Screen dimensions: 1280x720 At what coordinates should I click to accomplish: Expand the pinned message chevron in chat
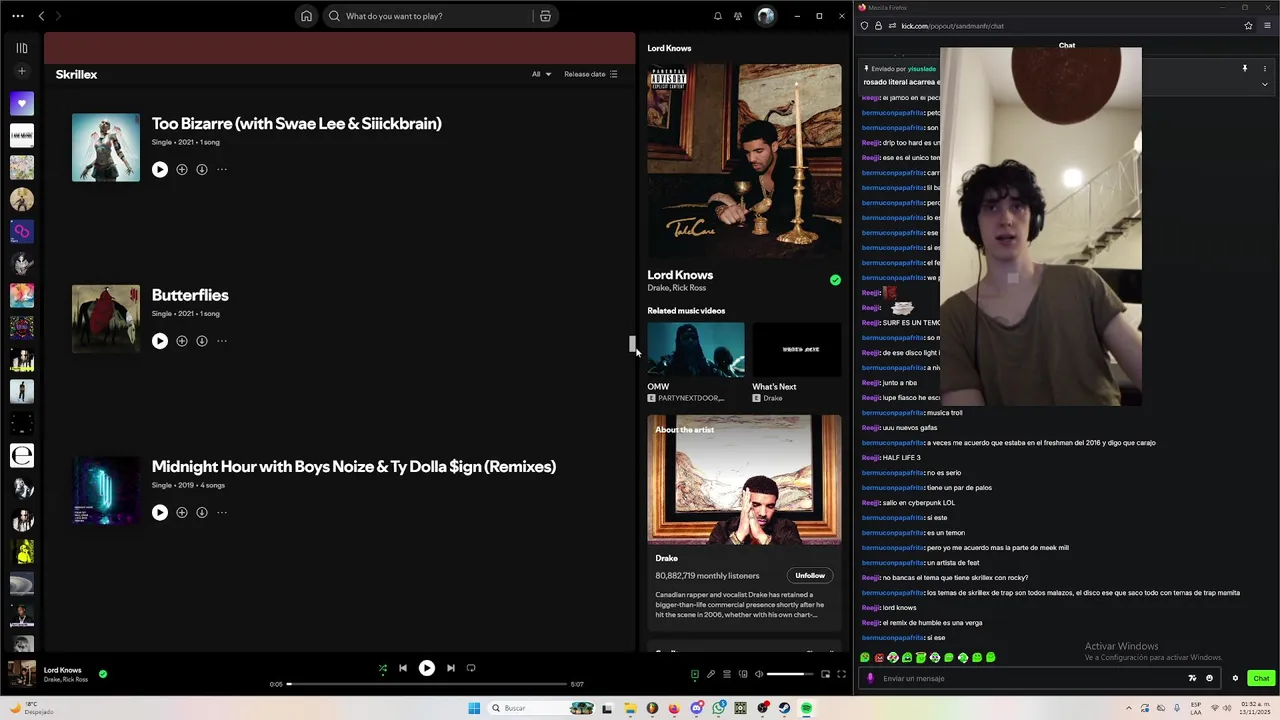tap(1264, 84)
